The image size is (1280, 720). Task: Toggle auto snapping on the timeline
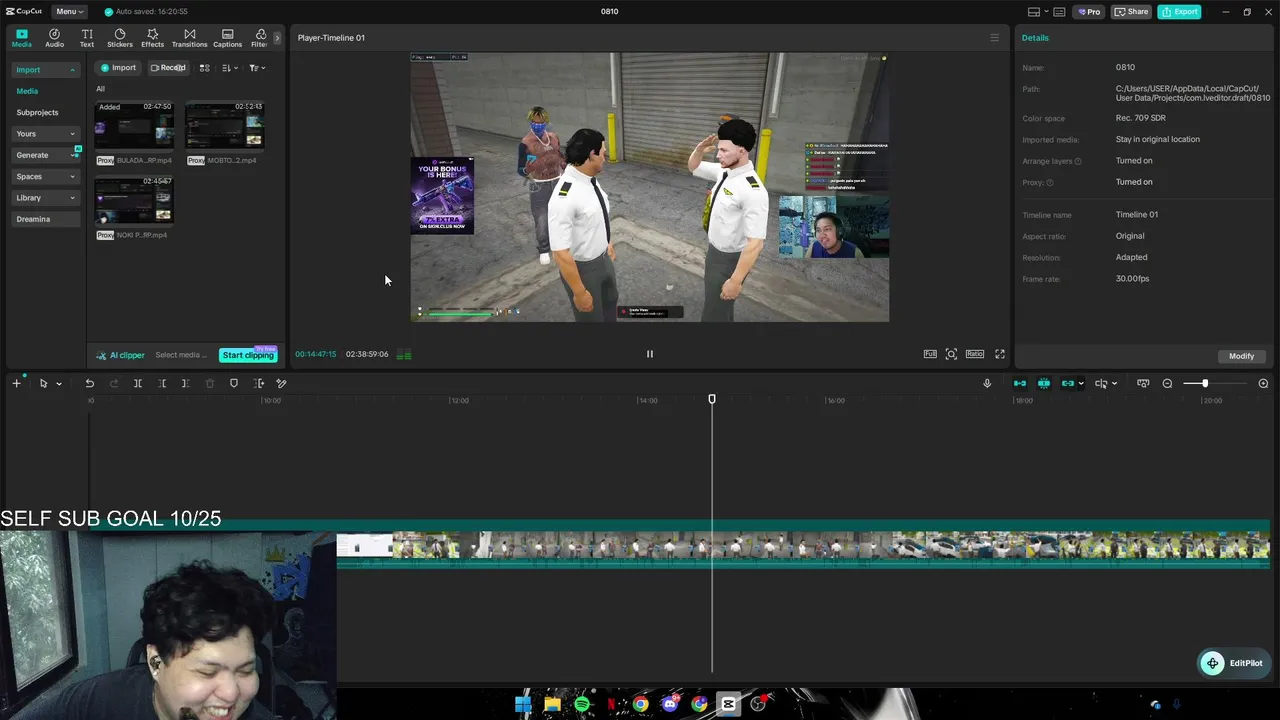(1044, 384)
